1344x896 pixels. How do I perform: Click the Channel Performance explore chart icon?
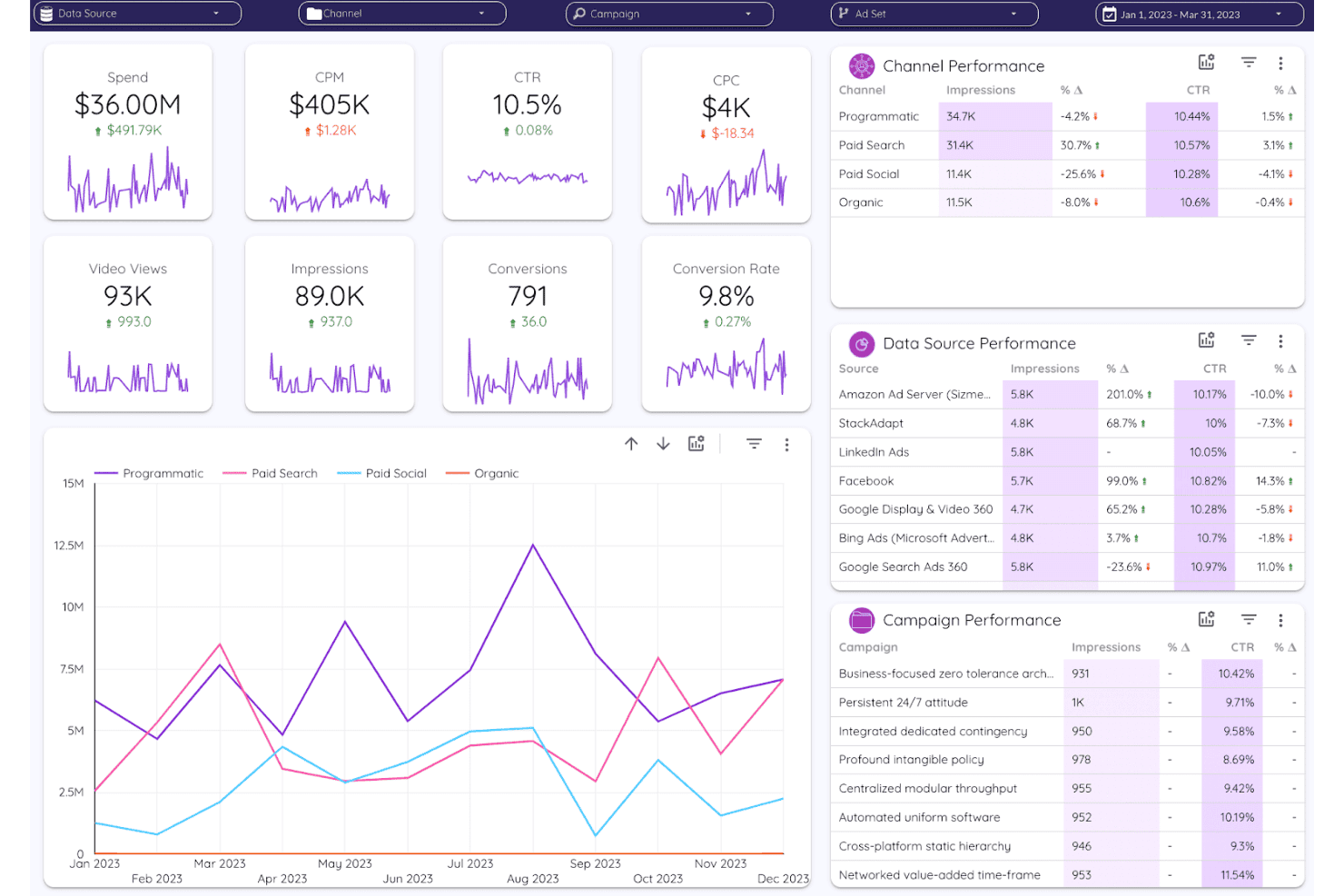(x=1206, y=63)
